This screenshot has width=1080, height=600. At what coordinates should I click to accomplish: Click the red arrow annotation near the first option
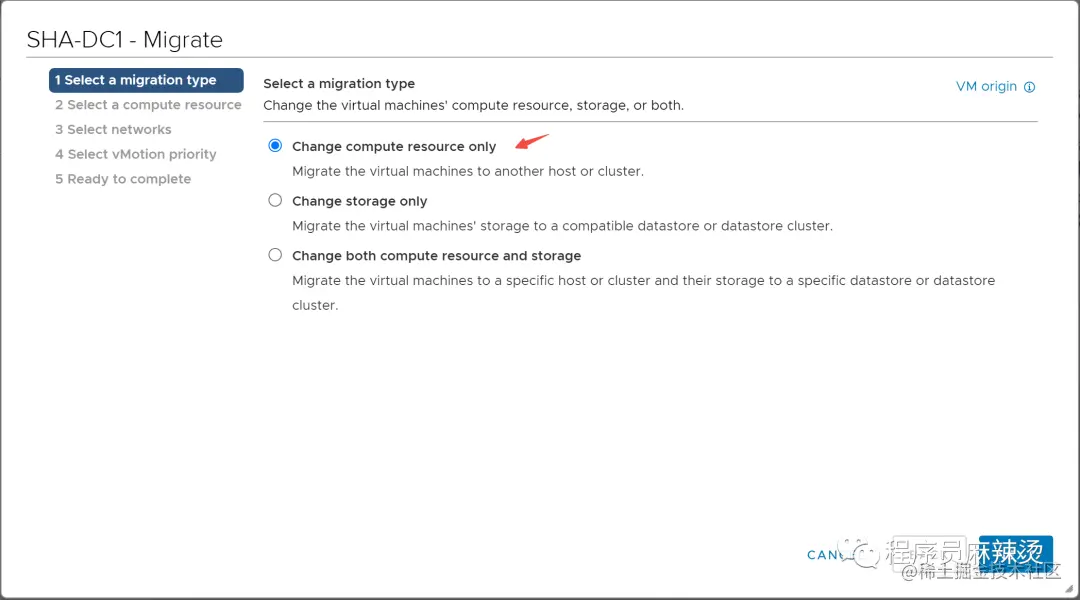pyautogui.click(x=532, y=141)
